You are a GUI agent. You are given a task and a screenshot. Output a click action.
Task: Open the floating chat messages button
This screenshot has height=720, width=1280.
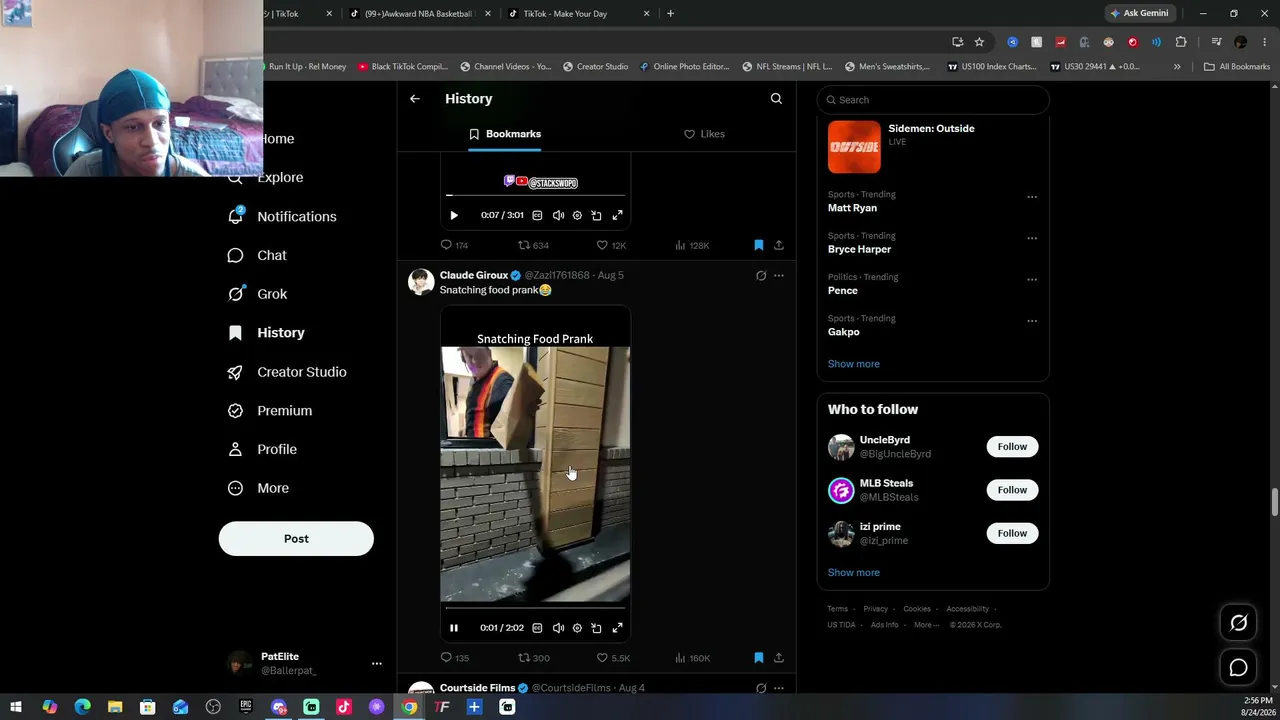coord(1238,667)
